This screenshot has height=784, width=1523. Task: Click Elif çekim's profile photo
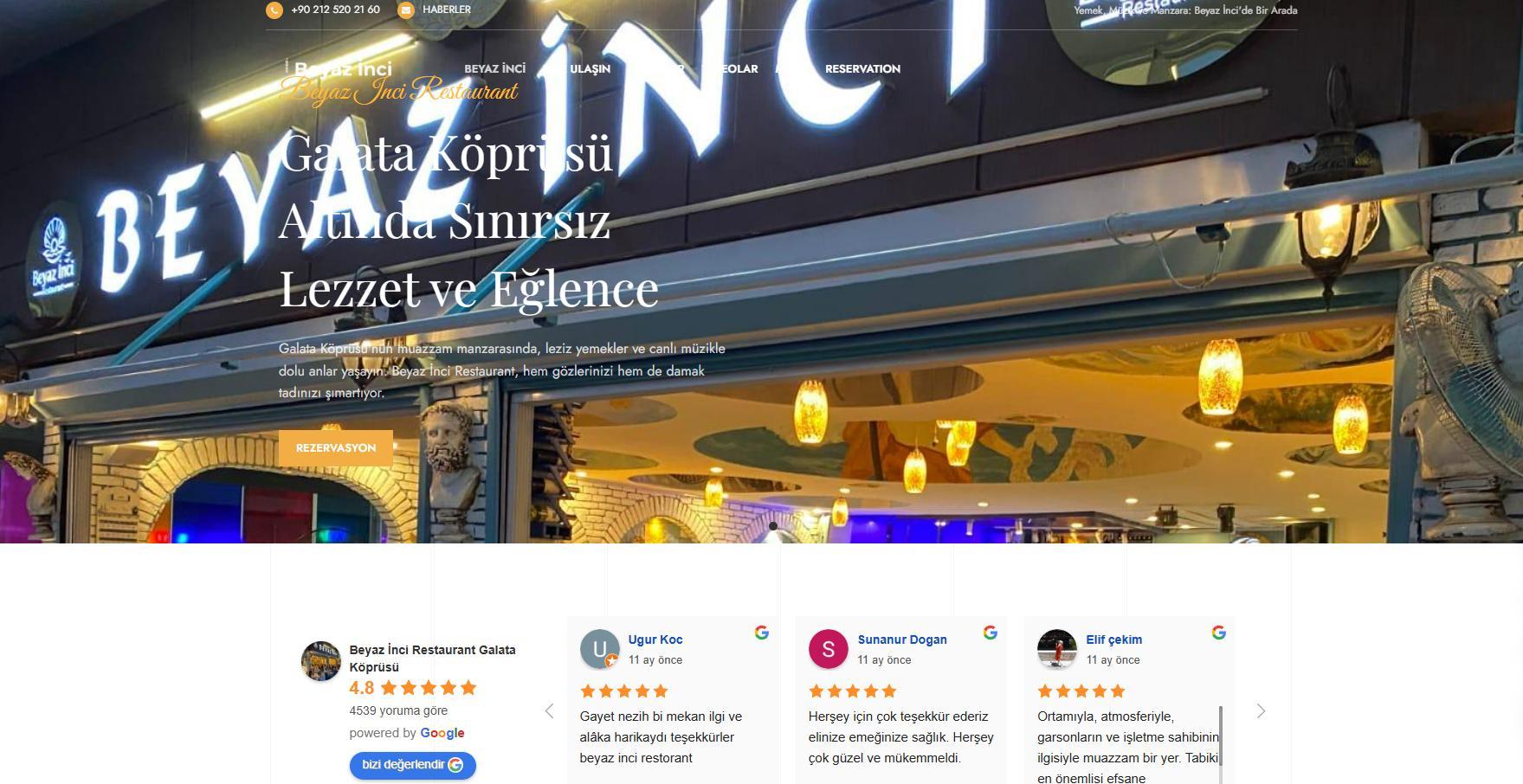[x=1056, y=649]
